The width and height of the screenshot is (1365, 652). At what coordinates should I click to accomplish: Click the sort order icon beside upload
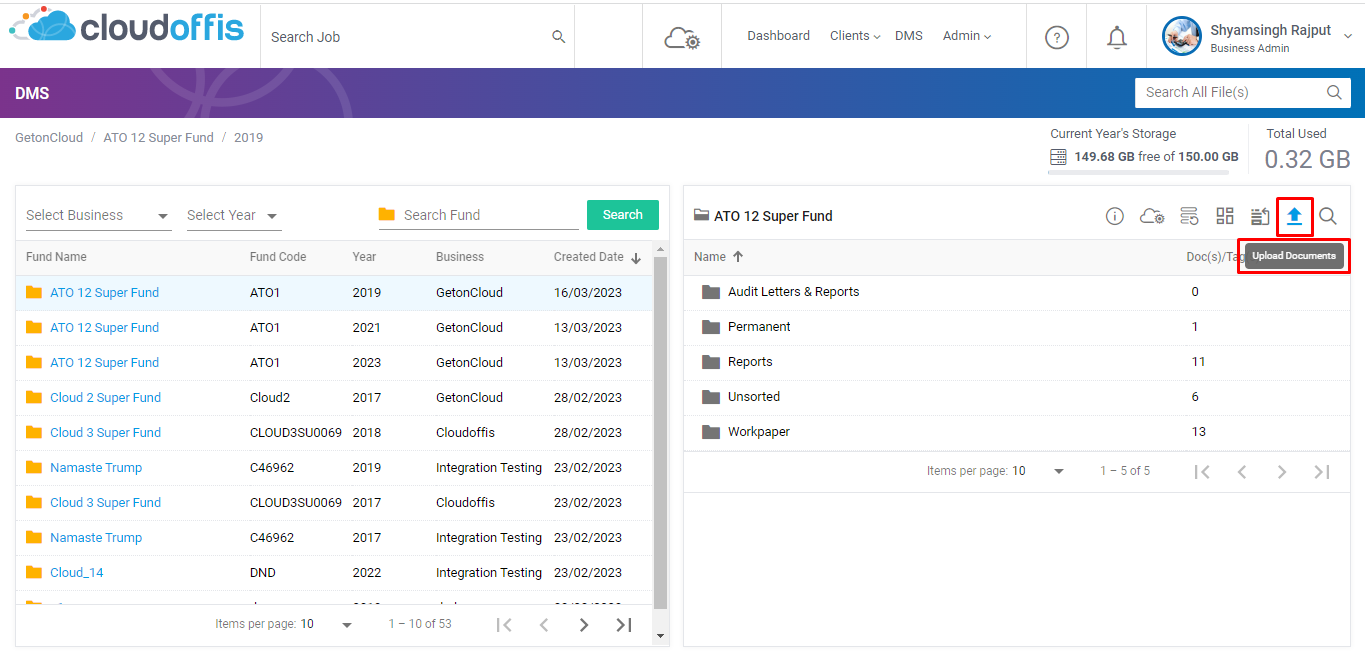coord(1260,216)
